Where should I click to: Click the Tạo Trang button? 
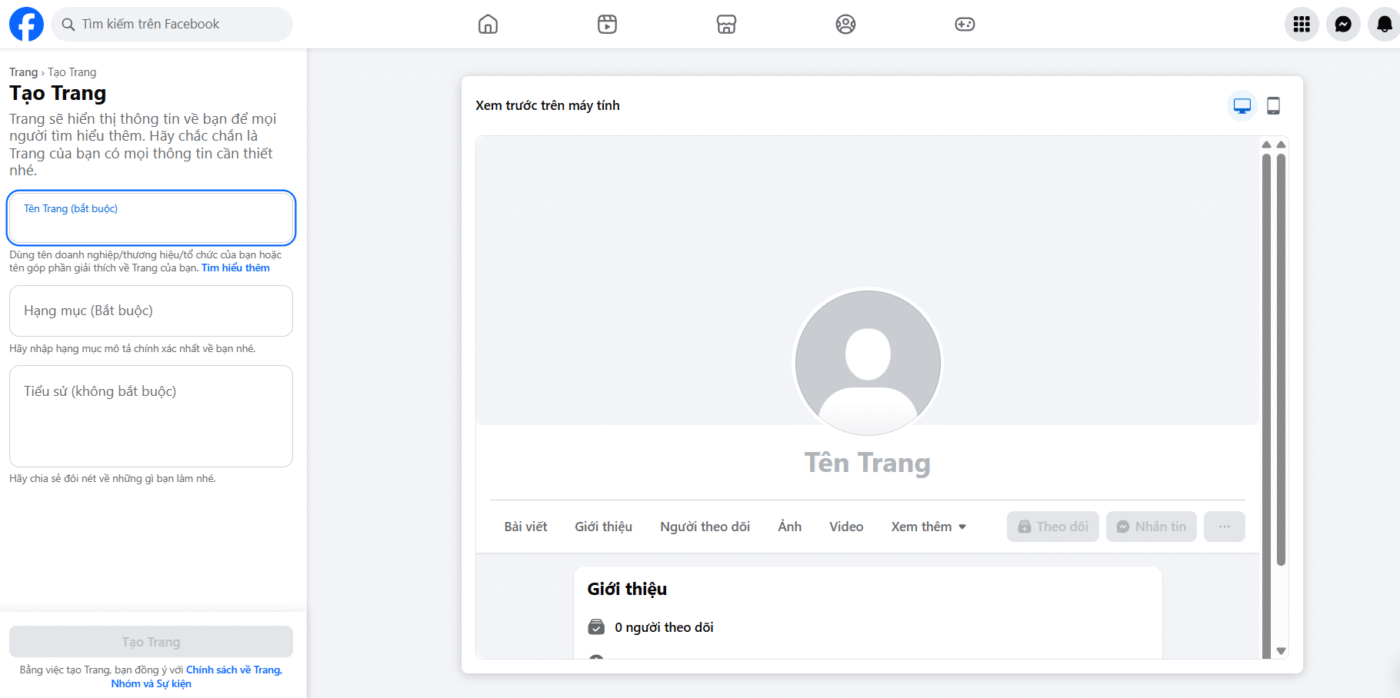pyautogui.click(x=150, y=641)
